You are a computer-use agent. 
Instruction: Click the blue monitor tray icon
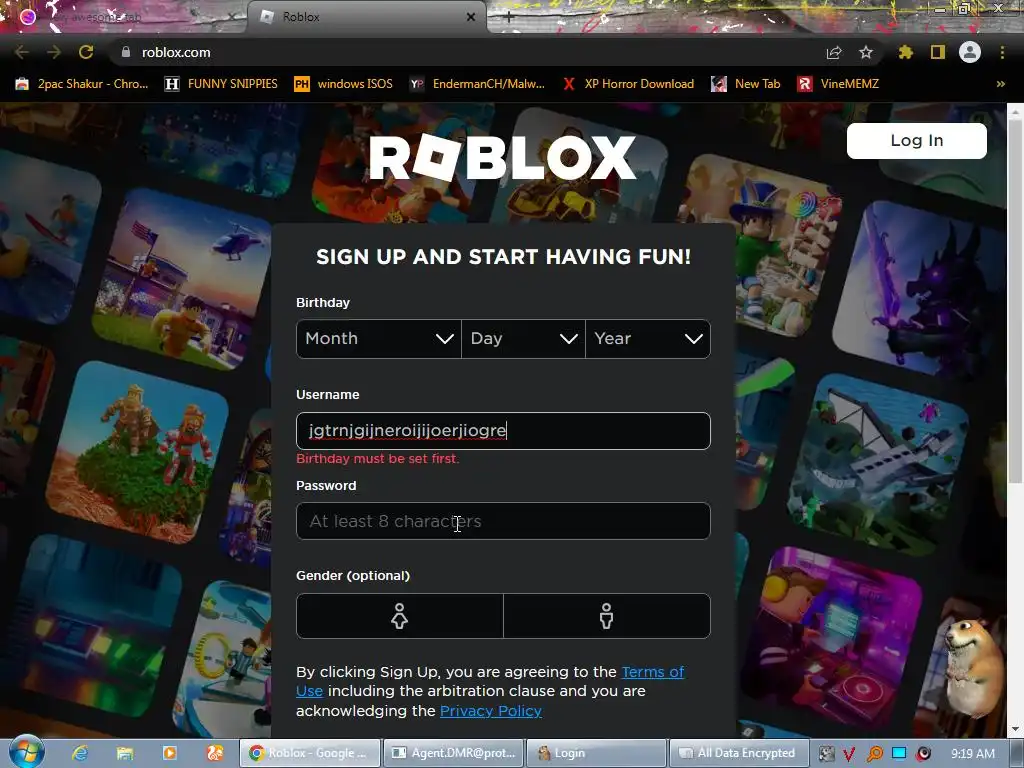coord(899,754)
